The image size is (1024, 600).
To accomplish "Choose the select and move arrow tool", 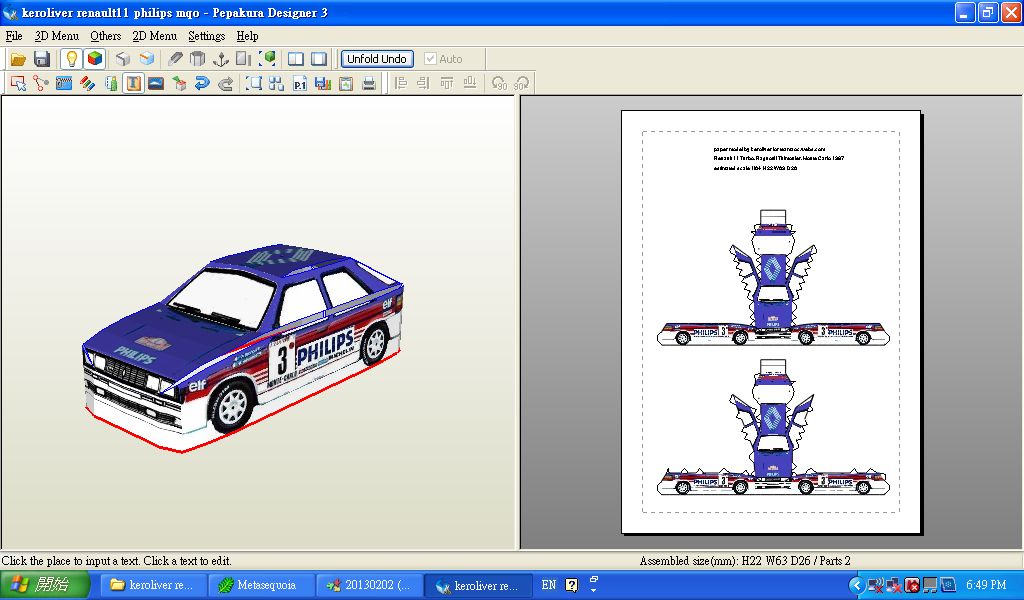I will coord(18,84).
